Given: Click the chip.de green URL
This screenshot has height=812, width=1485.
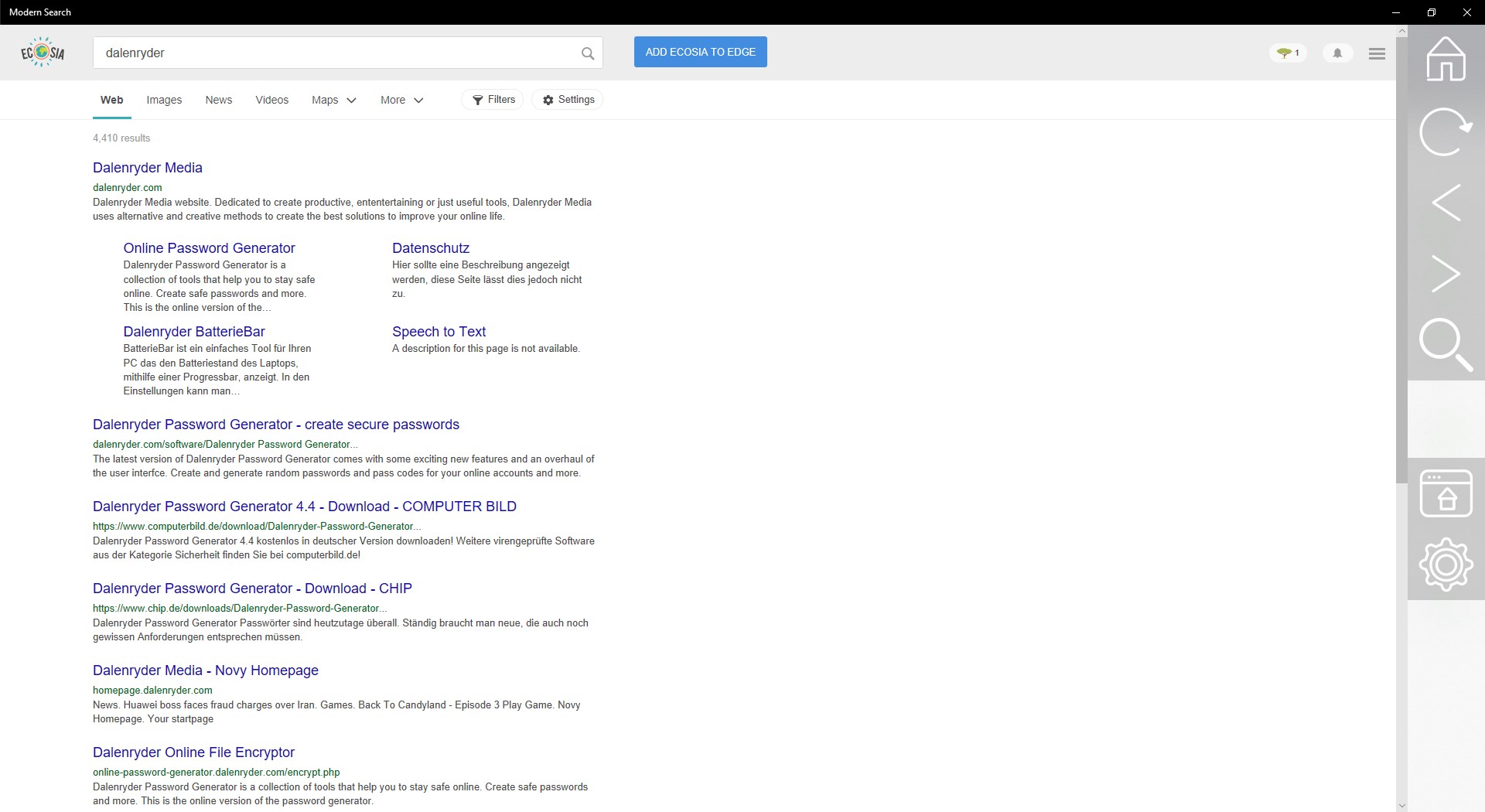Looking at the screenshot, I should point(240,608).
